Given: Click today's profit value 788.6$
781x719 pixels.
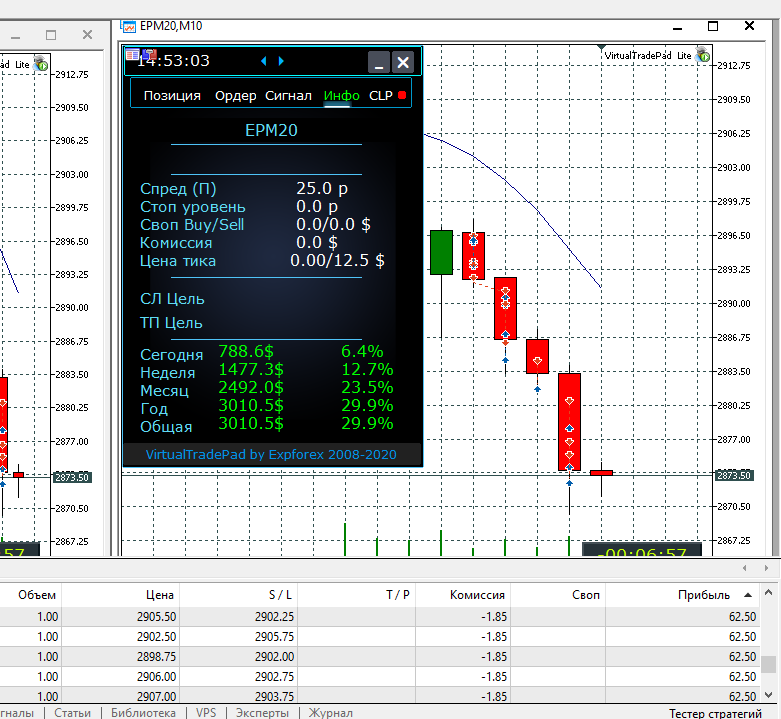Looking at the screenshot, I should click(x=246, y=352).
